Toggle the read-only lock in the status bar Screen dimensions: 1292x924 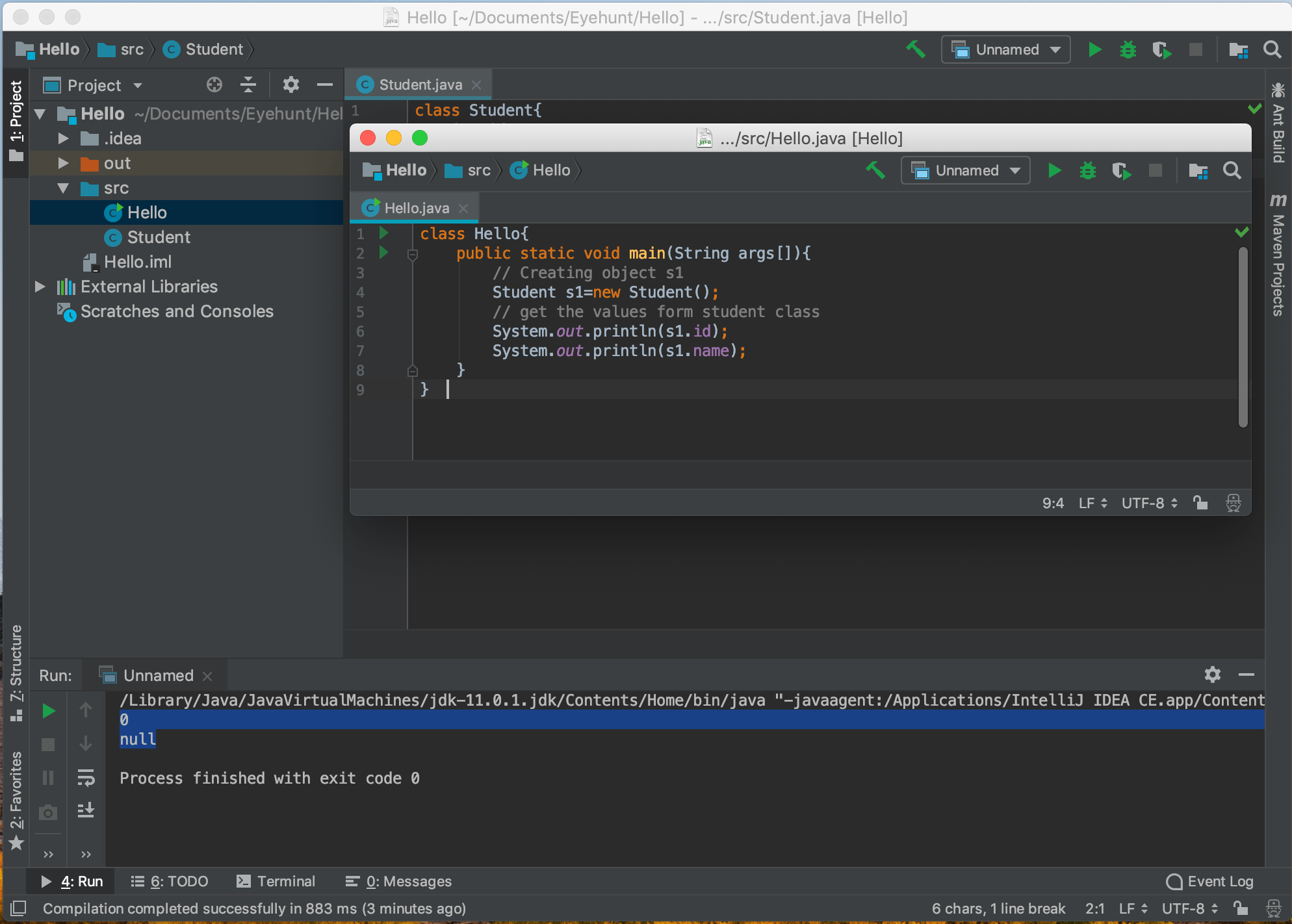(1240, 908)
